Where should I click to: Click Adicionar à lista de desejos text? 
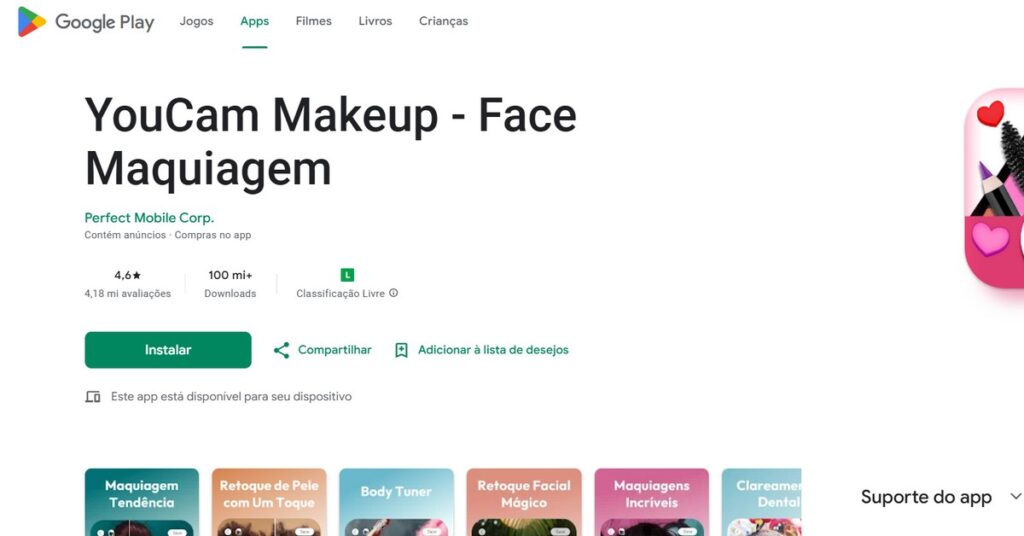493,350
